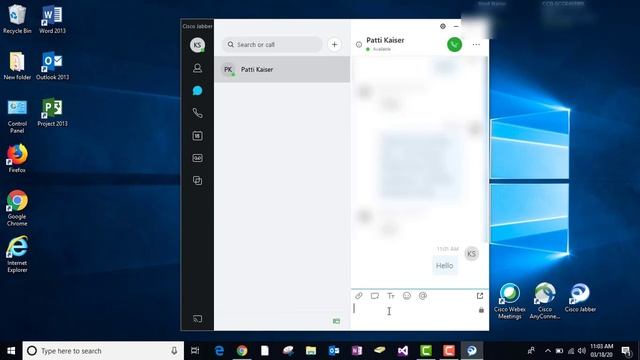Open Meetings calendar tab in Jabber

[197, 136]
